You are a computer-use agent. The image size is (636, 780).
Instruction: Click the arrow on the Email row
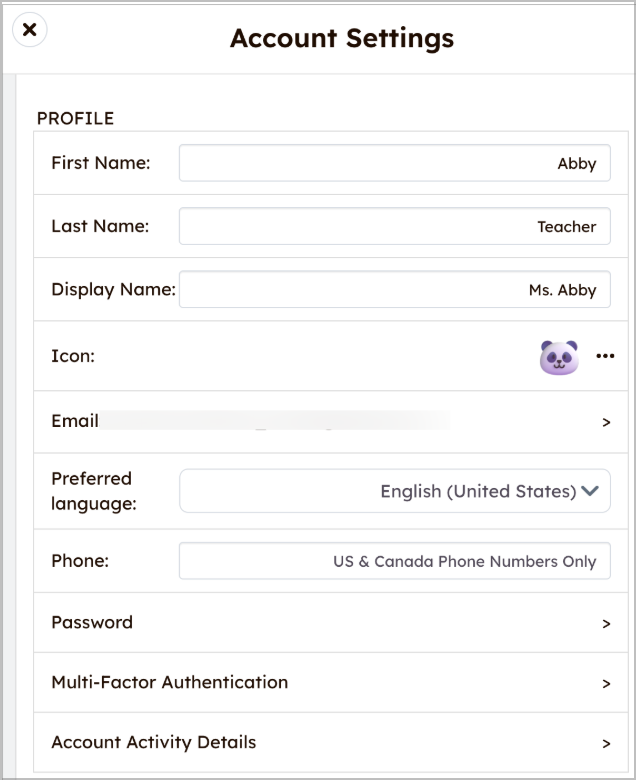tap(606, 422)
